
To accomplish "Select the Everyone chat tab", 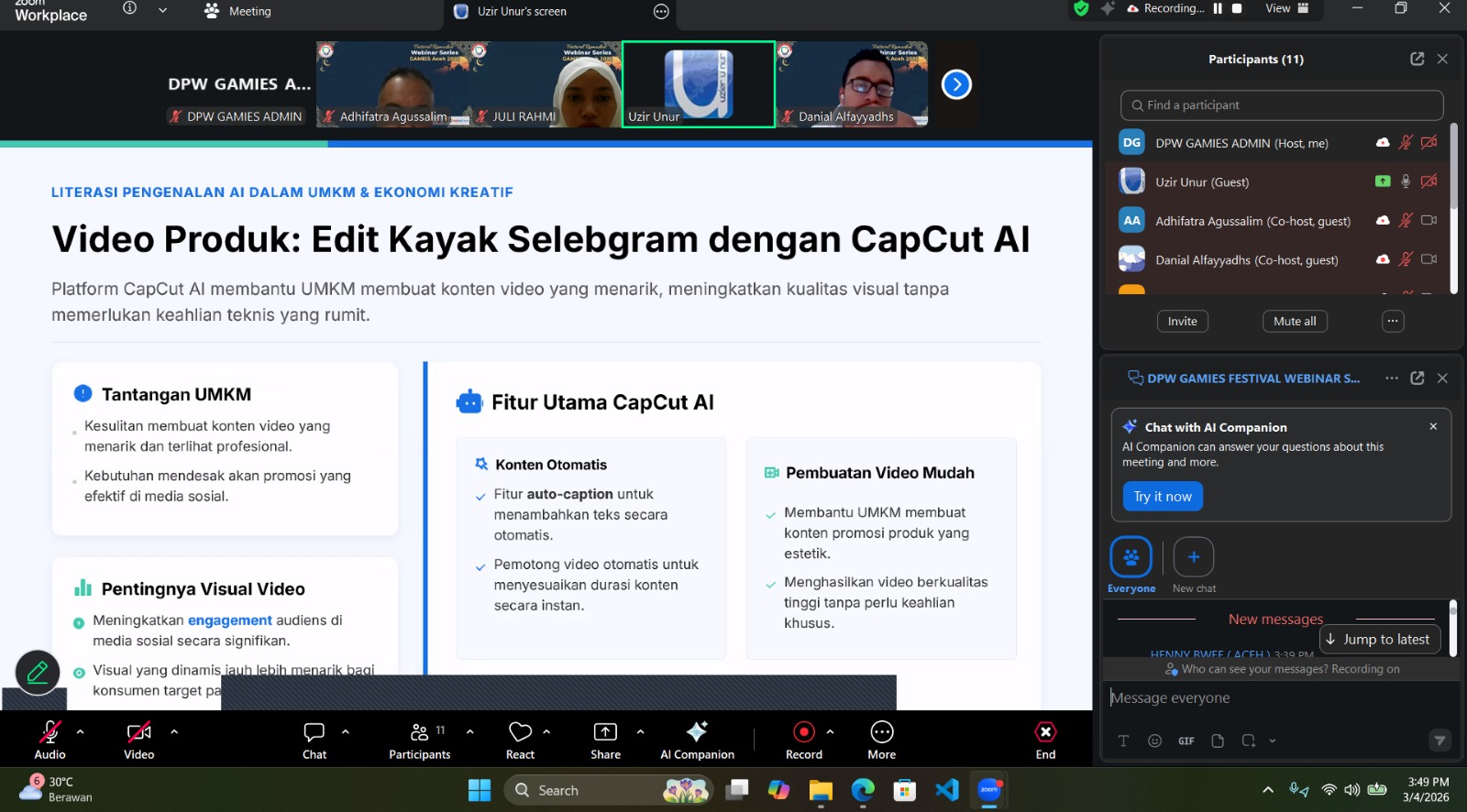I will [1131, 557].
